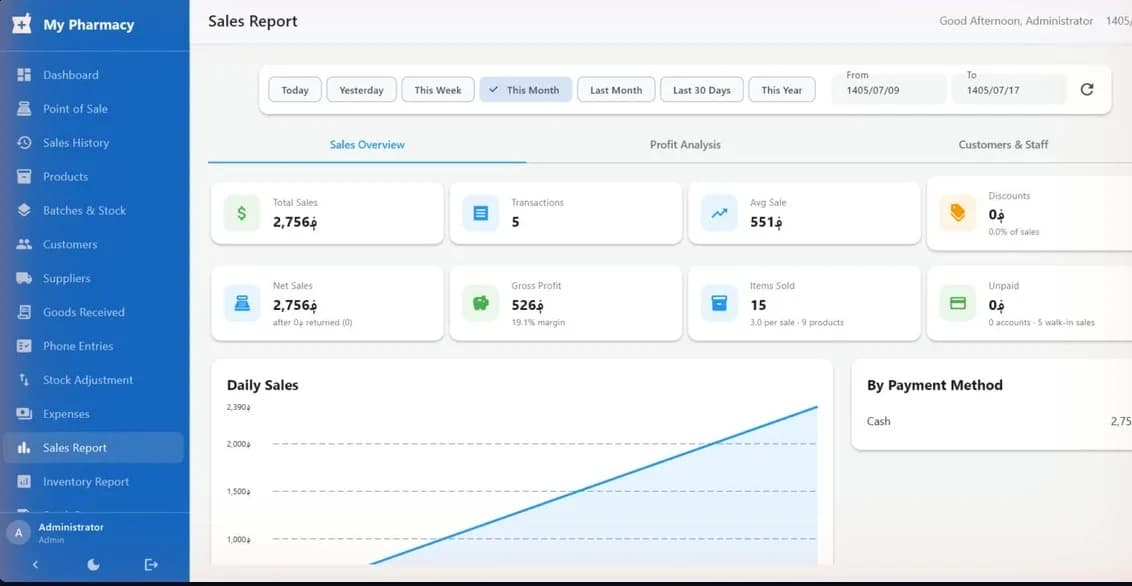Click the To date field

click(x=1009, y=89)
